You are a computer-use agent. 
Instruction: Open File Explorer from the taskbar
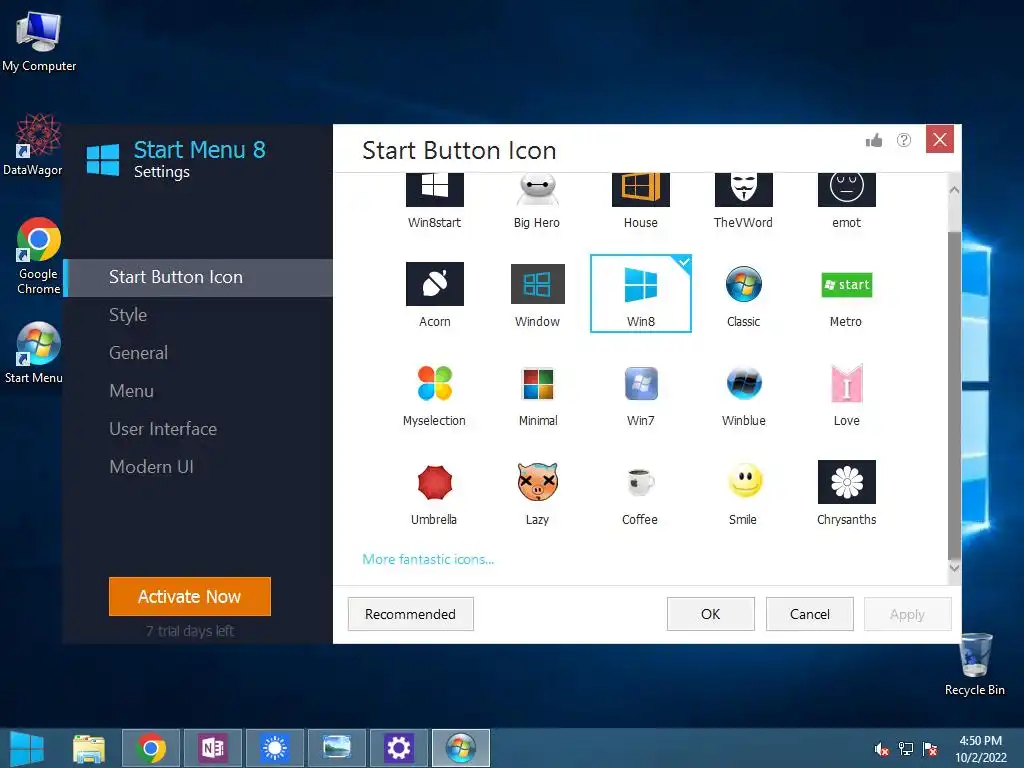pyautogui.click(x=89, y=748)
